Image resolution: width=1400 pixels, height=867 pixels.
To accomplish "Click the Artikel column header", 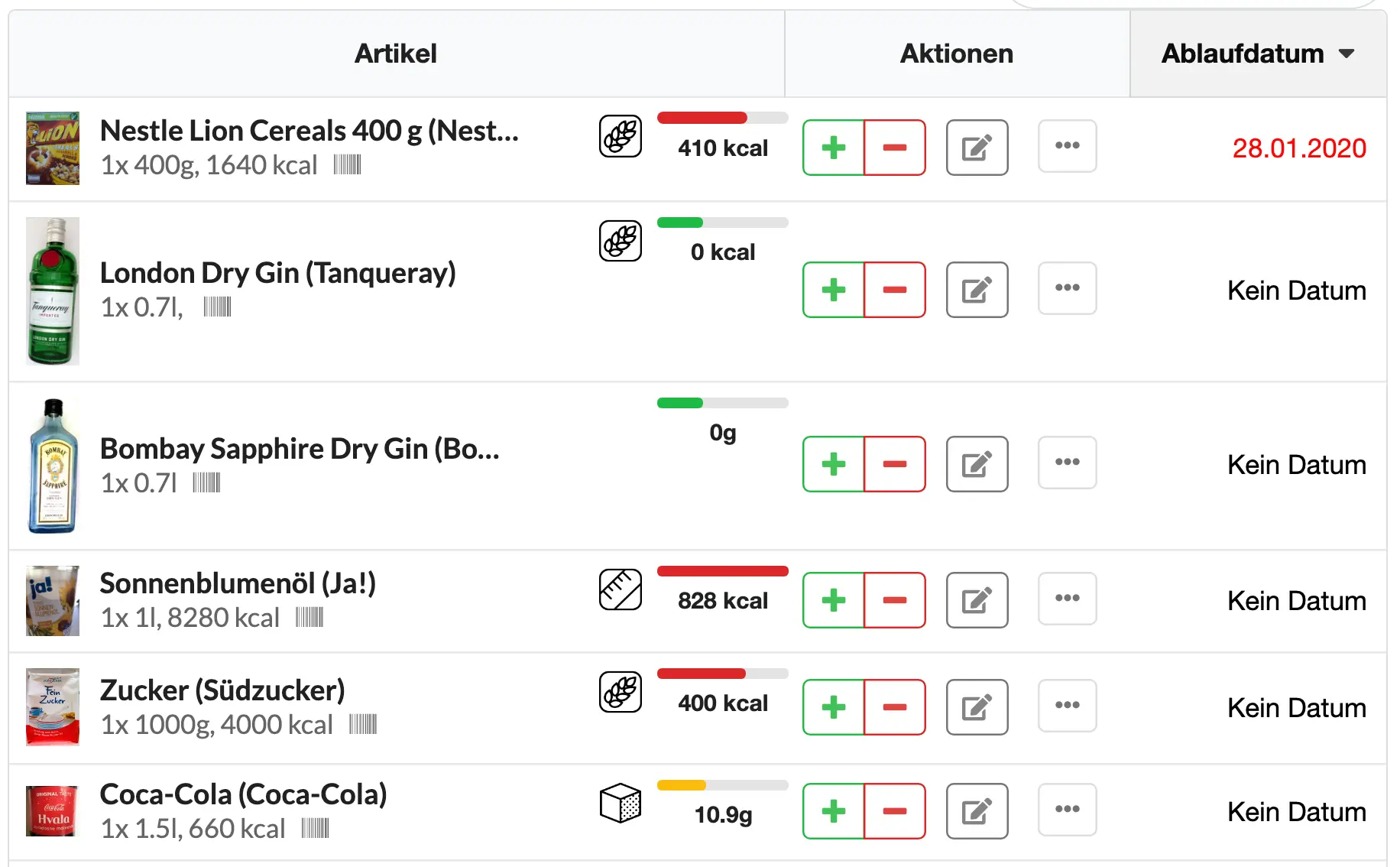I will (396, 54).
